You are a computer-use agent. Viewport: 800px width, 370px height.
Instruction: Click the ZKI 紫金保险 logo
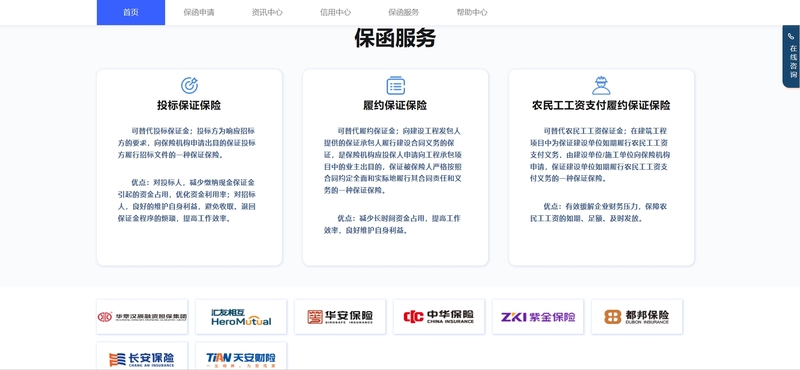[x=538, y=317]
